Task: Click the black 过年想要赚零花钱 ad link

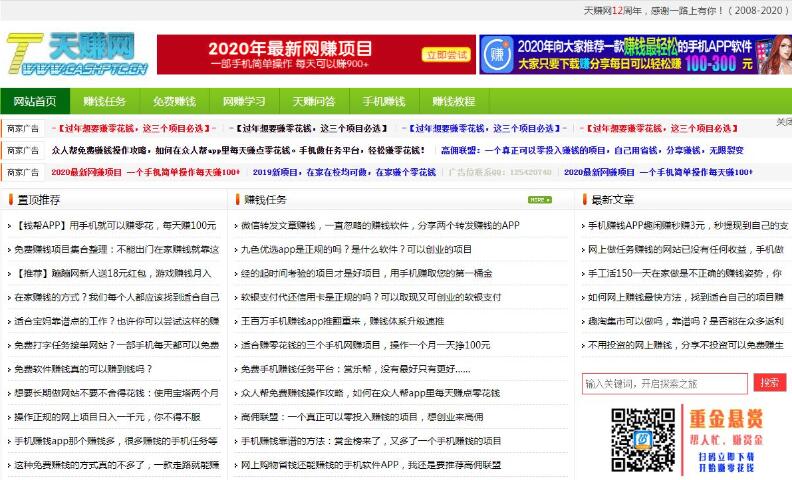Action: (x=308, y=128)
